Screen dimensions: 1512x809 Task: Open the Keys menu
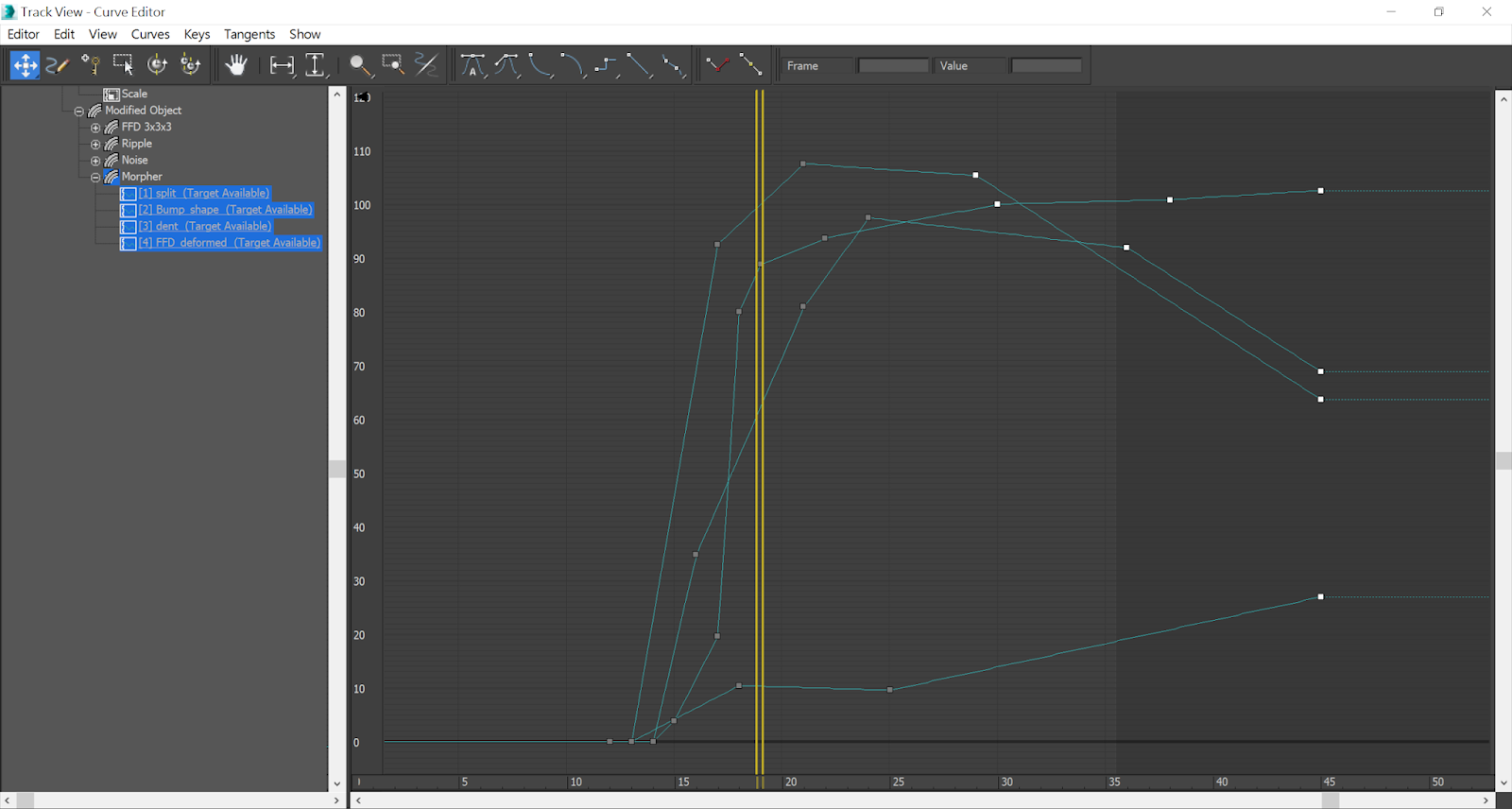click(x=197, y=34)
